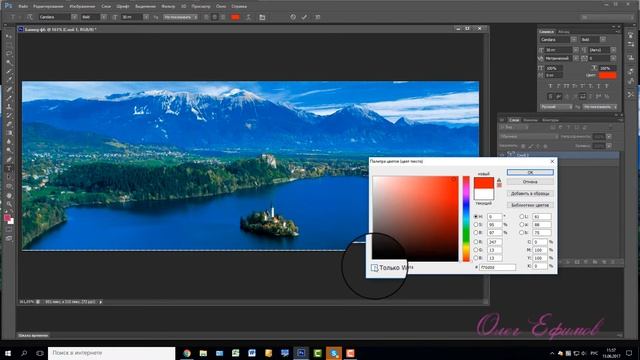Open font family dropdown in options bar

click(x=74, y=17)
